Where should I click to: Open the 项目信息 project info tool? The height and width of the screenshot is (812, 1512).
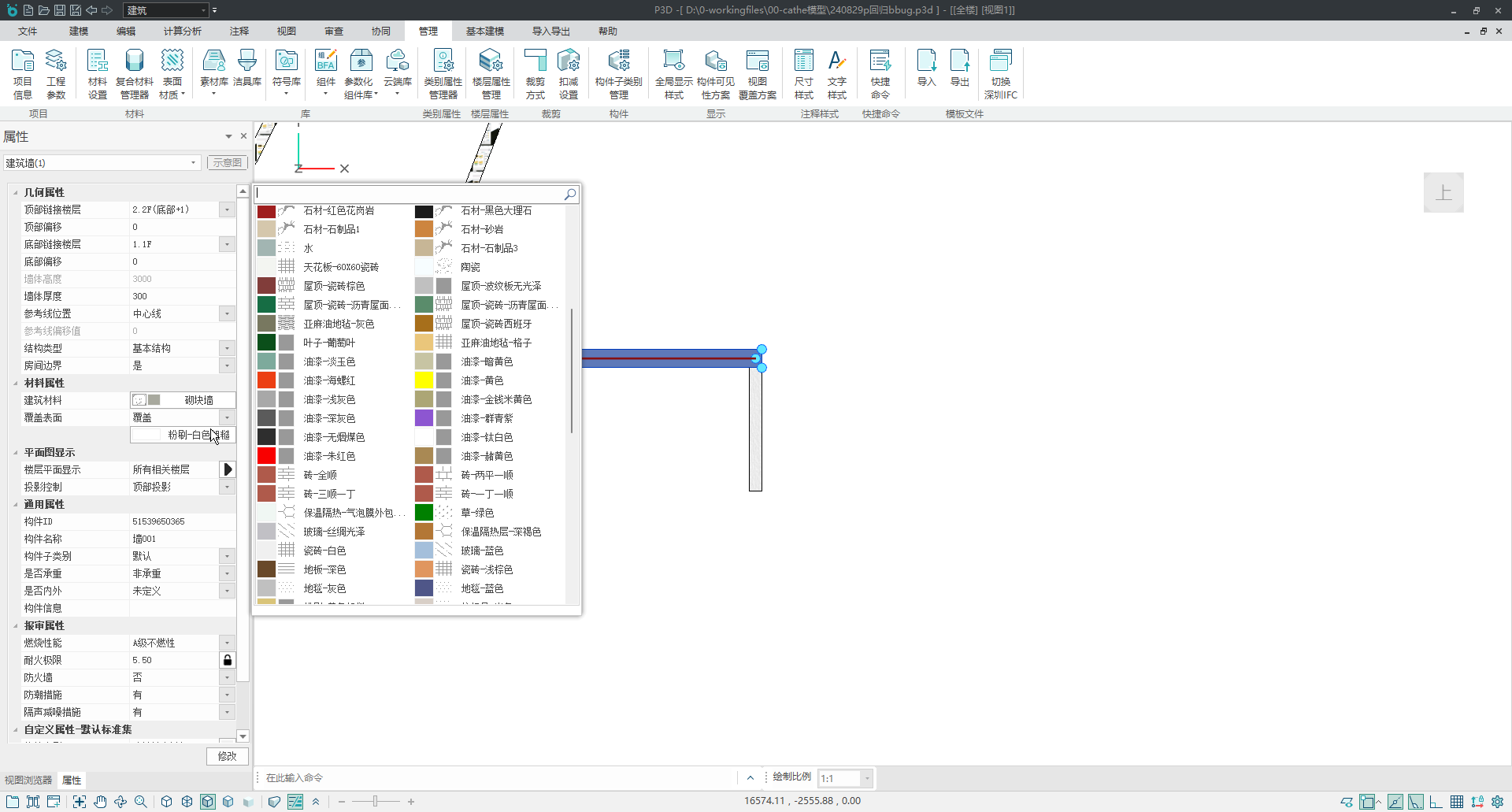click(x=23, y=73)
